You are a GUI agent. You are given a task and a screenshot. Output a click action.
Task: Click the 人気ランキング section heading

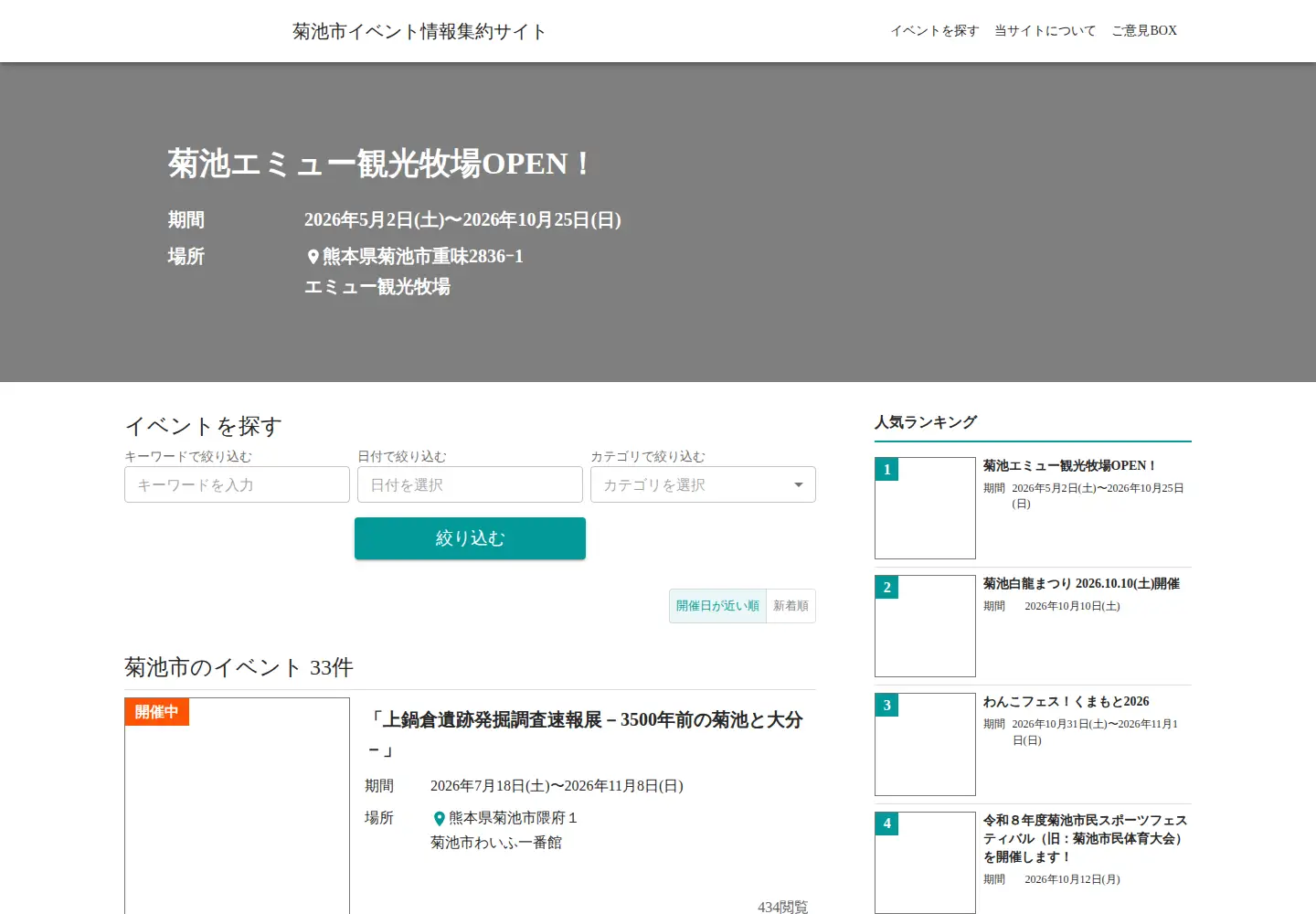coord(926,422)
